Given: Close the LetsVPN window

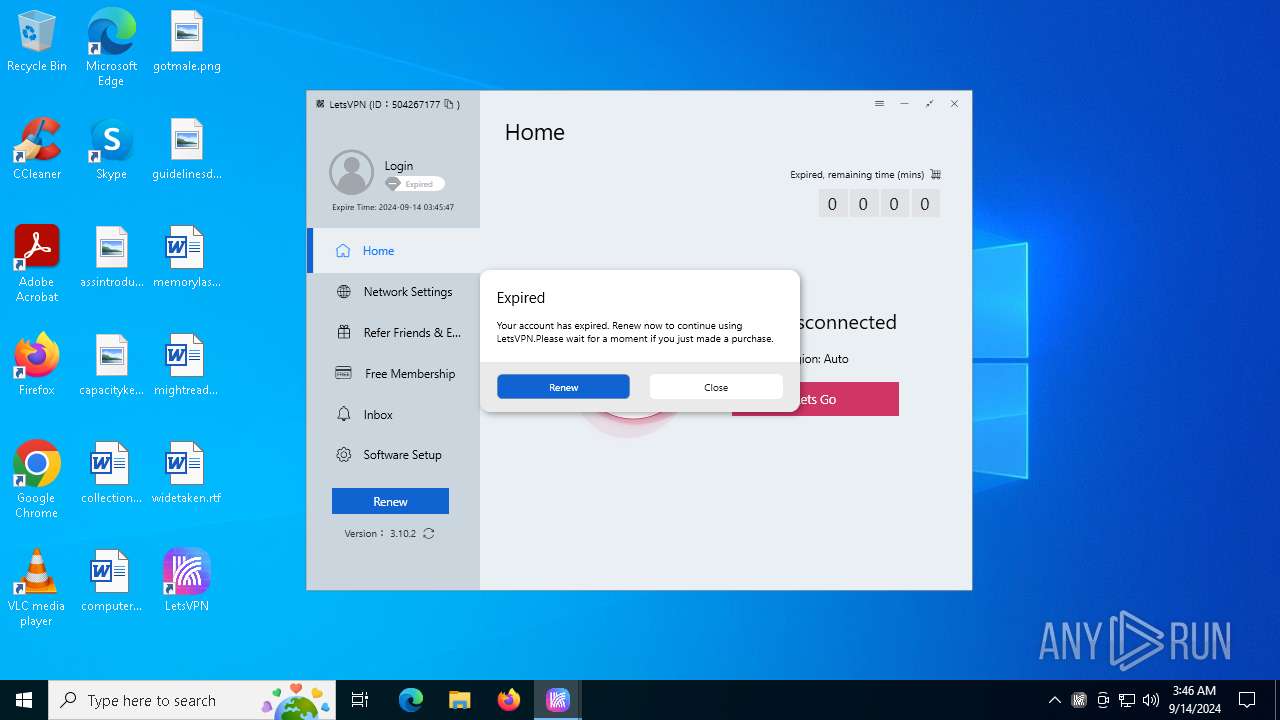Looking at the screenshot, I should (x=954, y=104).
